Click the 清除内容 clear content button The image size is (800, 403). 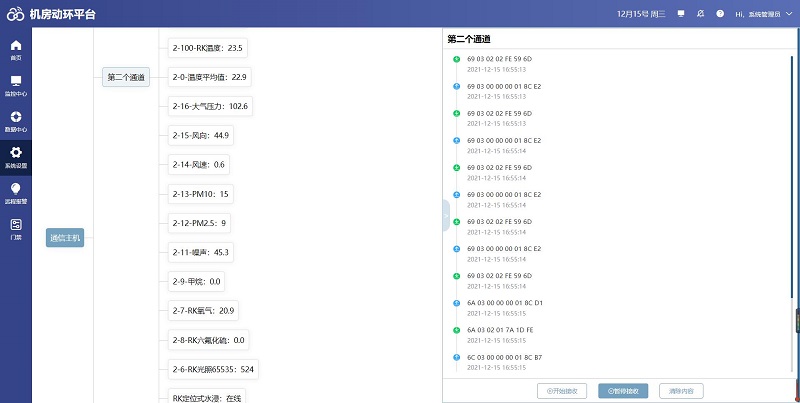(683, 390)
